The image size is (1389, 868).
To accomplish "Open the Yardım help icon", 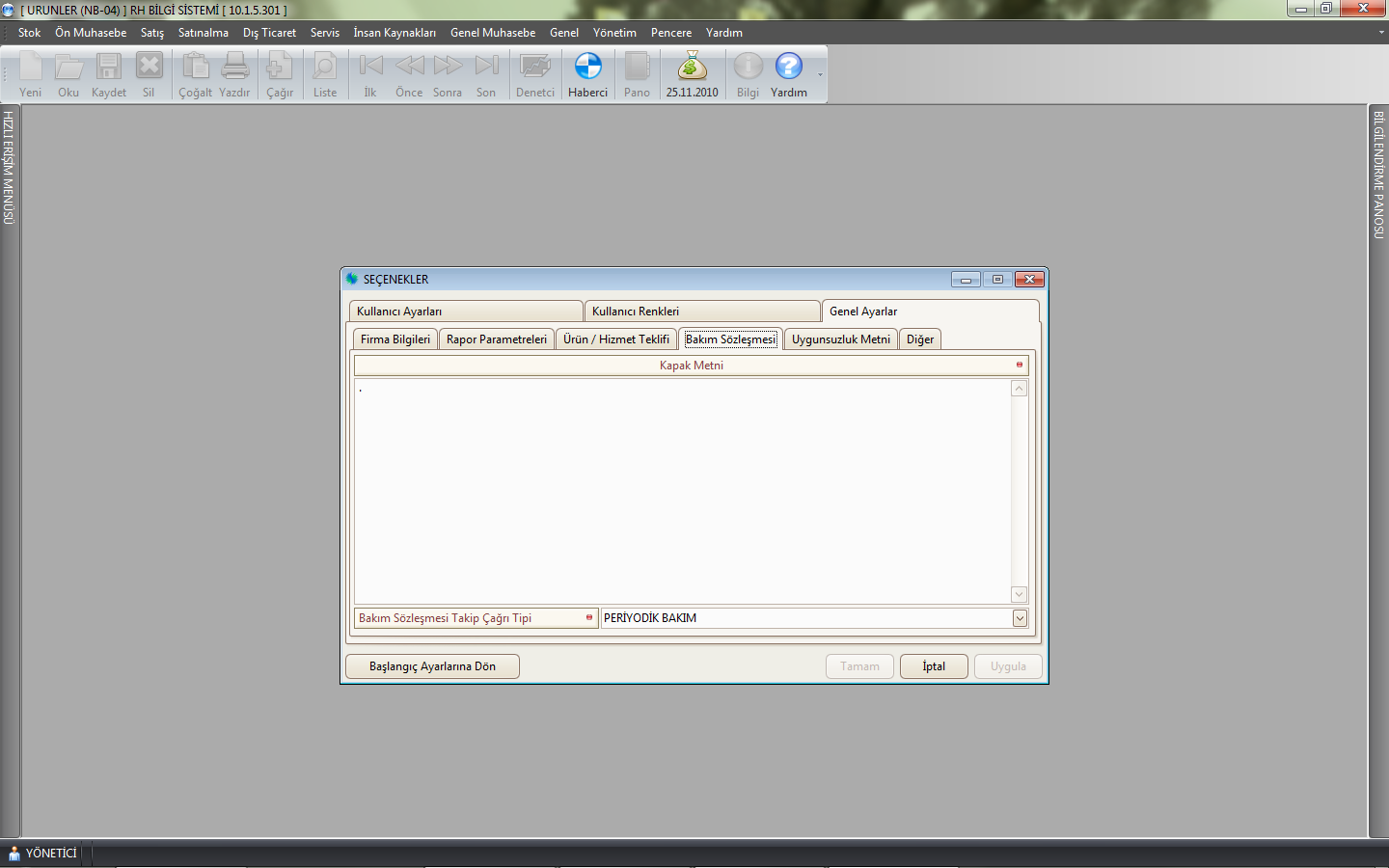I will click(x=788, y=68).
